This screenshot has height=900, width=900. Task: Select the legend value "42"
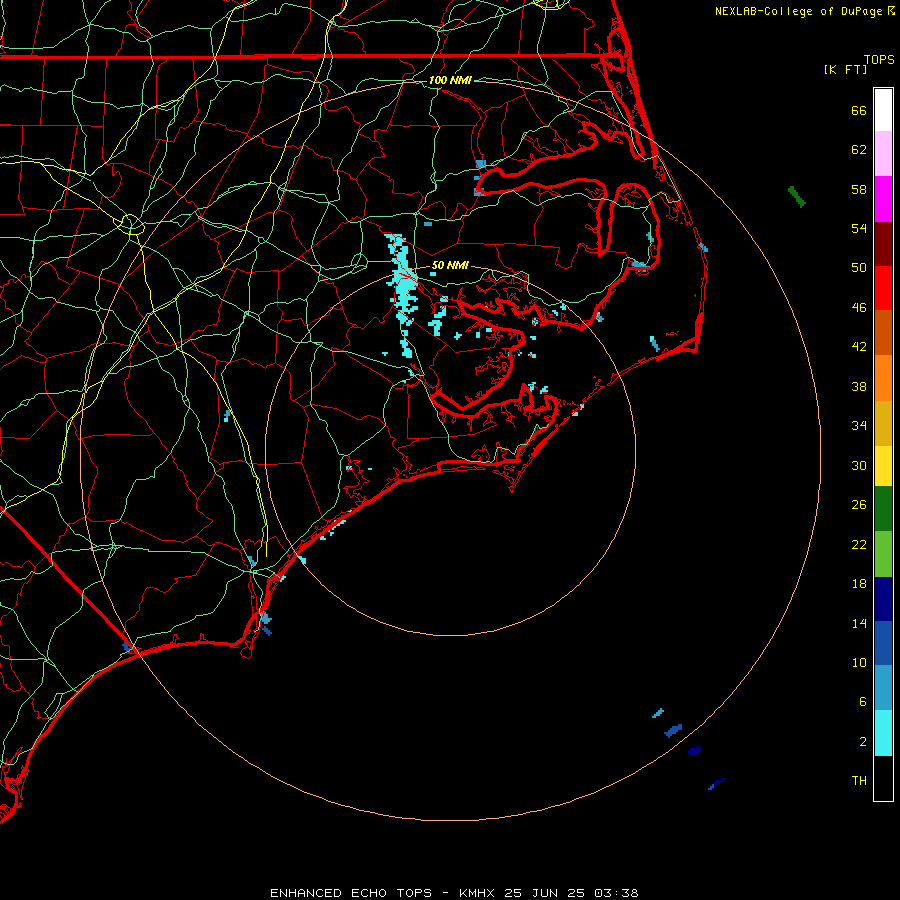(859, 347)
